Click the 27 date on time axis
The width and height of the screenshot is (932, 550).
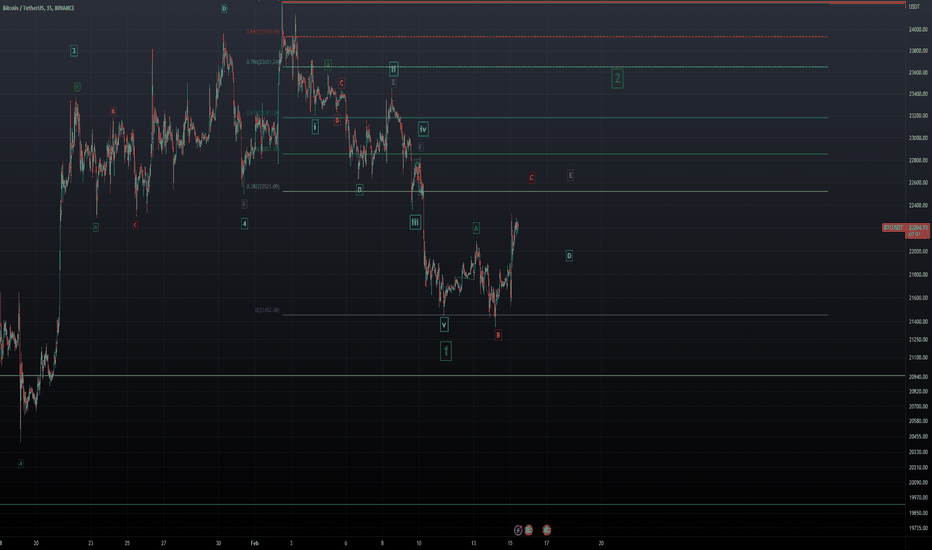[x=163, y=543]
